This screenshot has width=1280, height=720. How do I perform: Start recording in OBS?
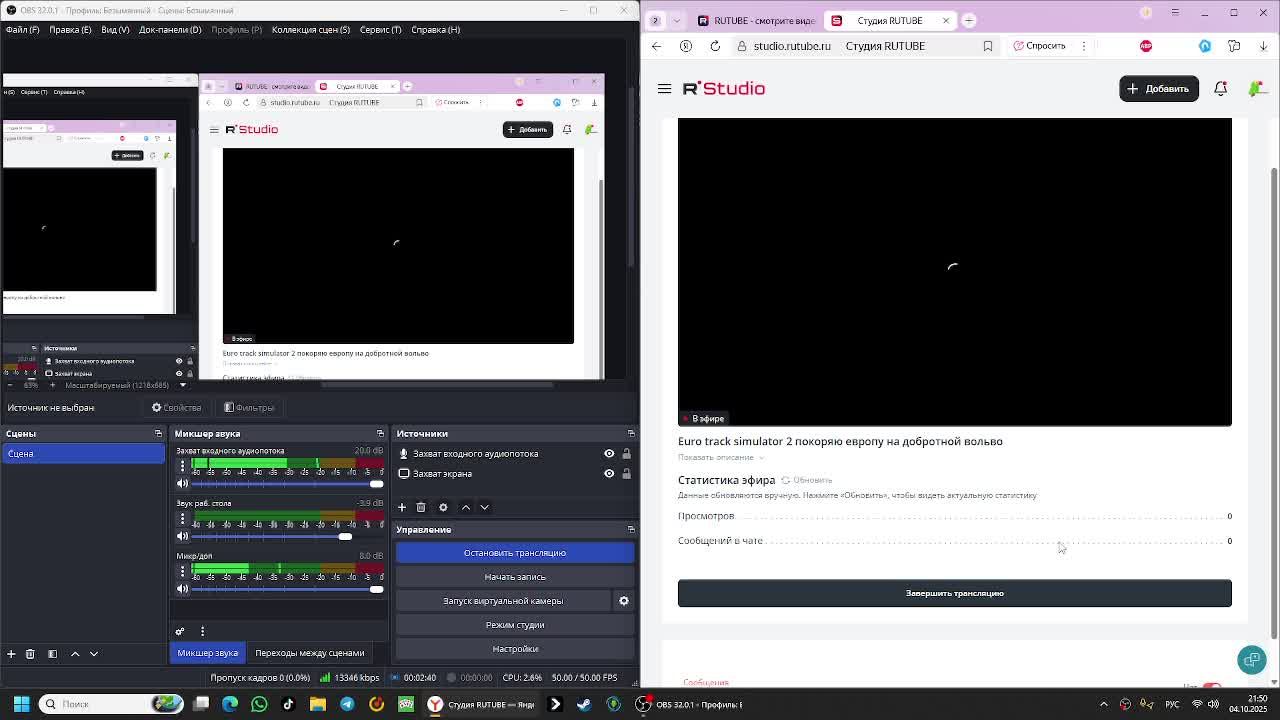pos(515,577)
